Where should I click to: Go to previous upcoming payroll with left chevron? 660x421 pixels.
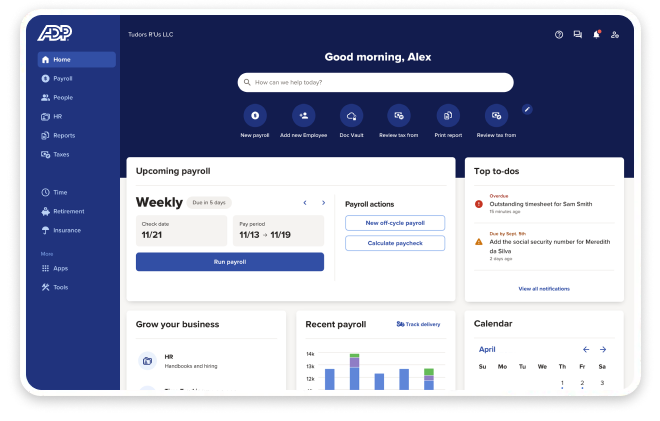click(x=305, y=203)
